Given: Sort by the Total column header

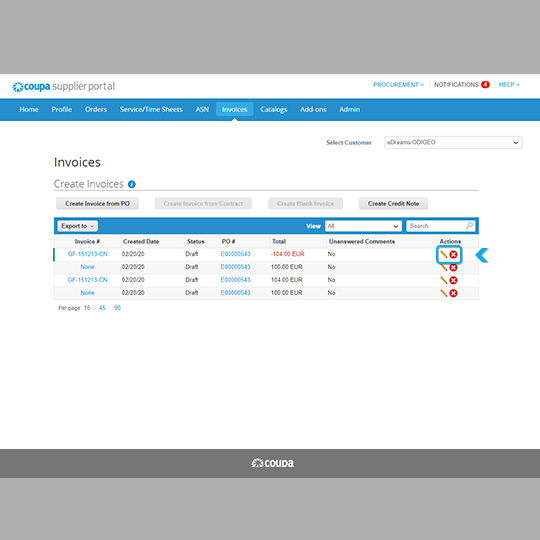Looking at the screenshot, I should pyautogui.click(x=279, y=241).
